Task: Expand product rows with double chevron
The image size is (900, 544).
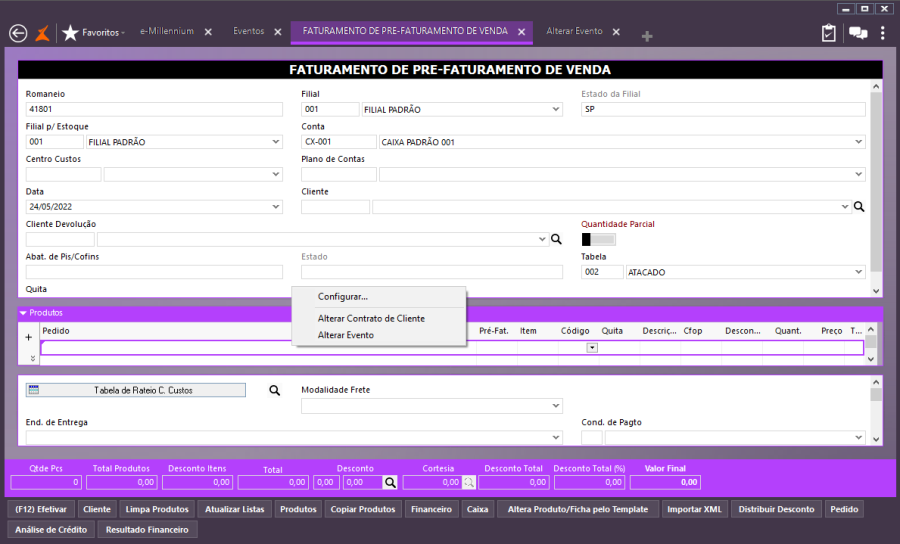Action: [33, 358]
